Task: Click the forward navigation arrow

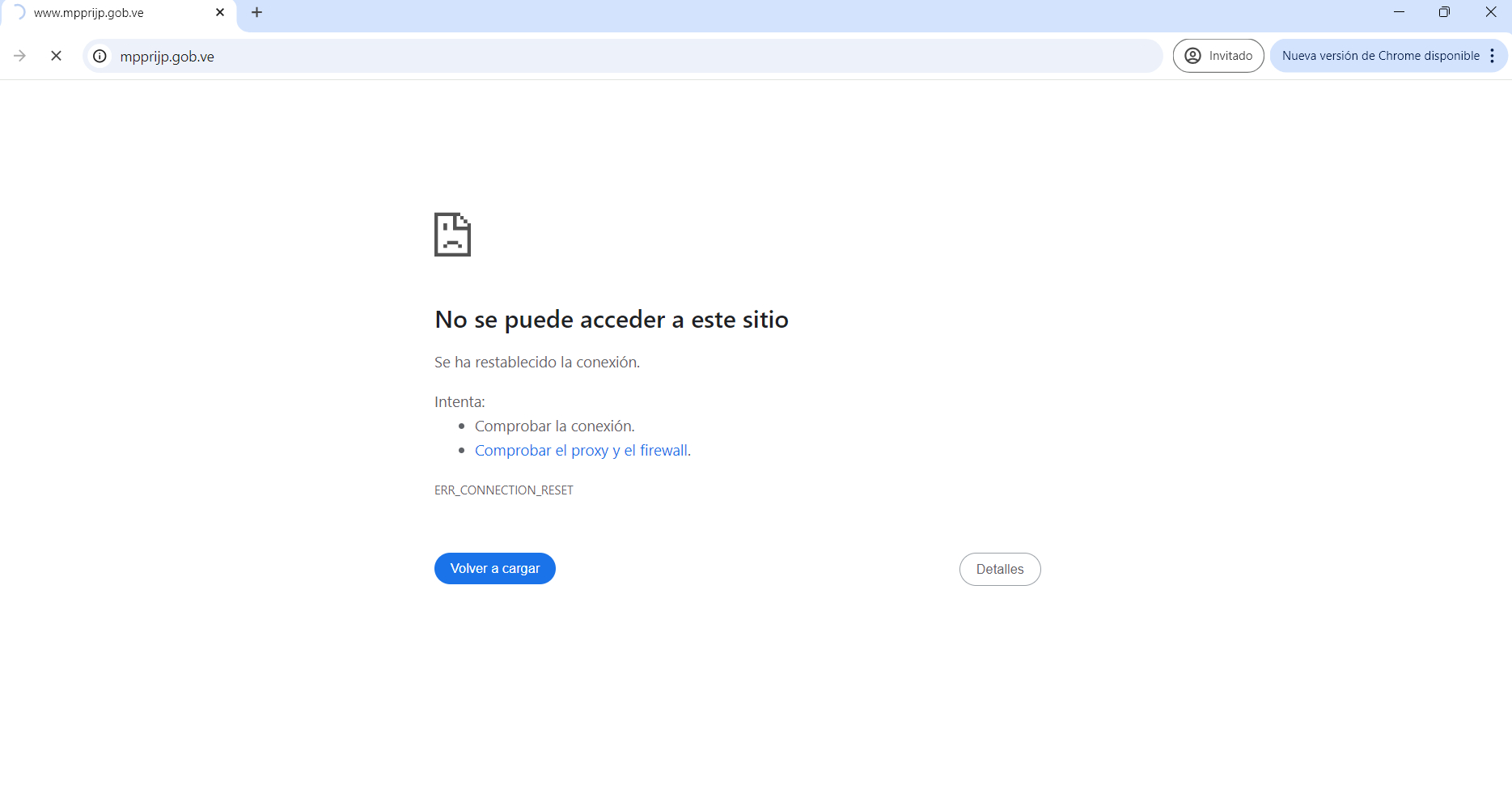Action: 20,56
